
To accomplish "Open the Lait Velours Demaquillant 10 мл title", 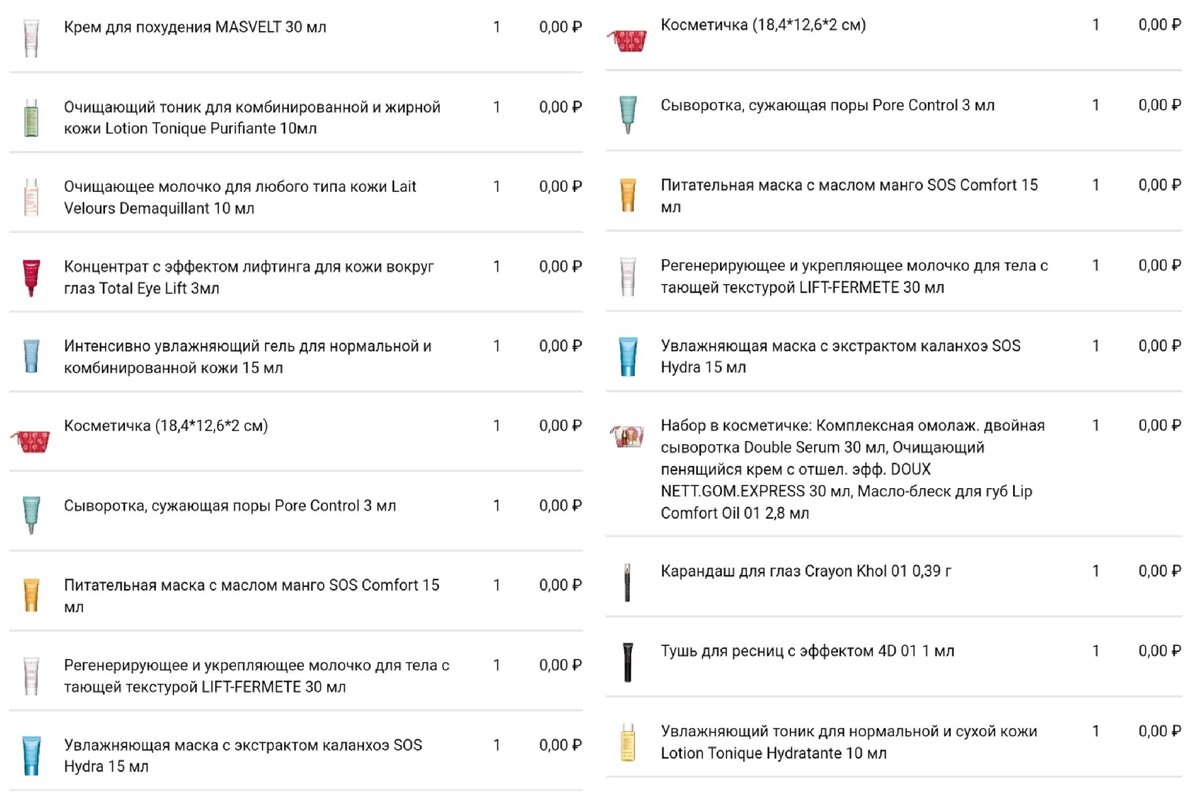I will pyautogui.click(x=240, y=198).
